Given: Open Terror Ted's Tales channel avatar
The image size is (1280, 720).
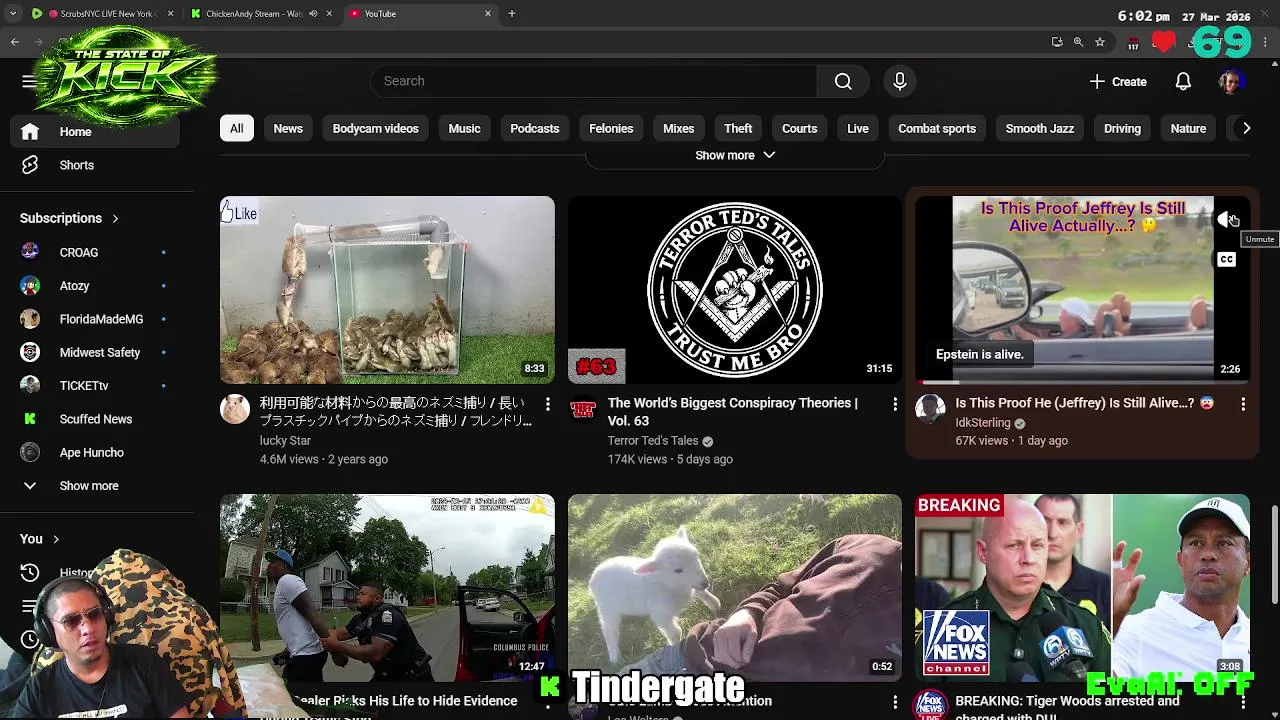Looking at the screenshot, I should coord(583,409).
